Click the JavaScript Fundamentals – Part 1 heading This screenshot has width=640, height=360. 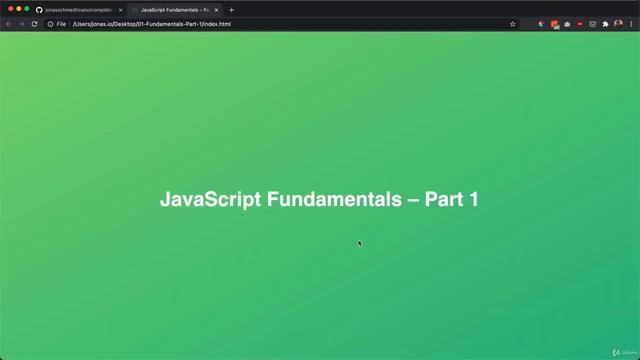[319, 199]
